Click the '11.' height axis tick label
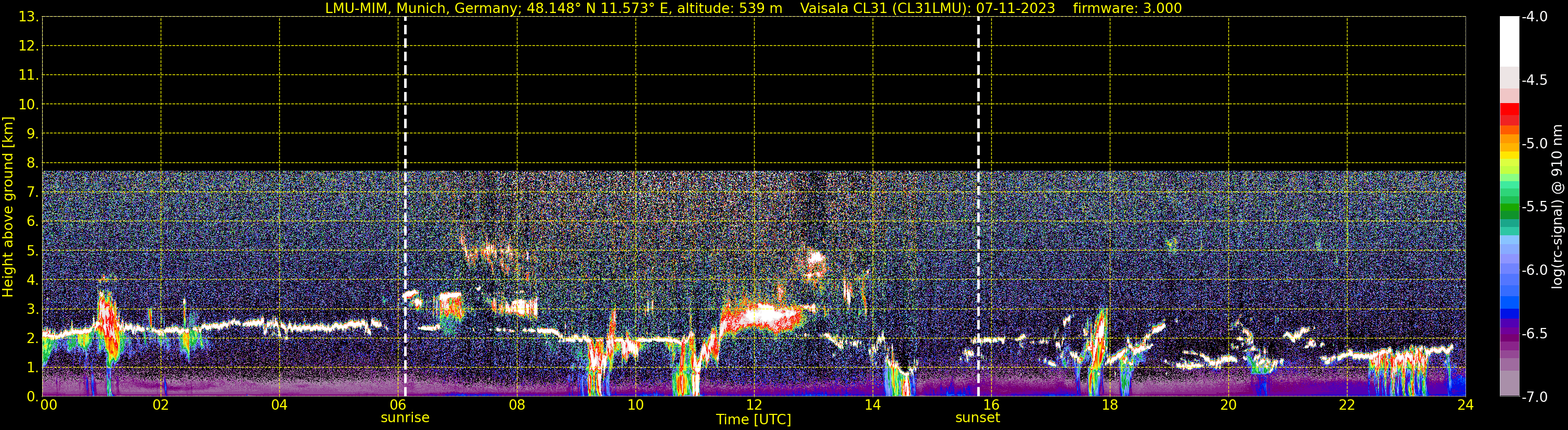The height and width of the screenshot is (430, 1568). point(29,75)
